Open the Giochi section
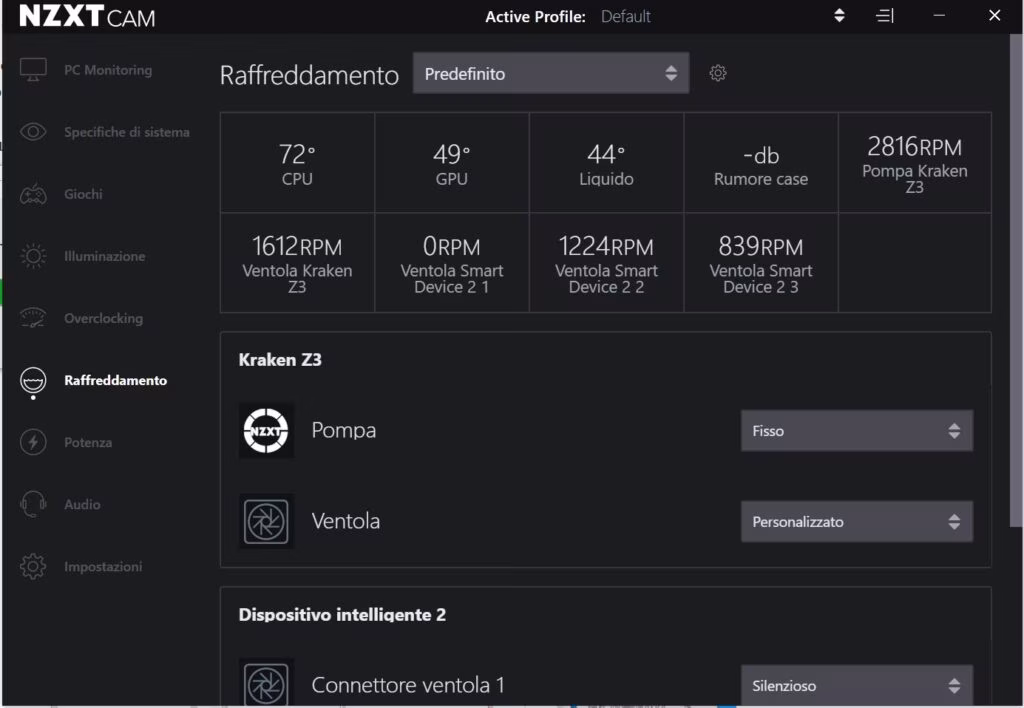 [83, 194]
